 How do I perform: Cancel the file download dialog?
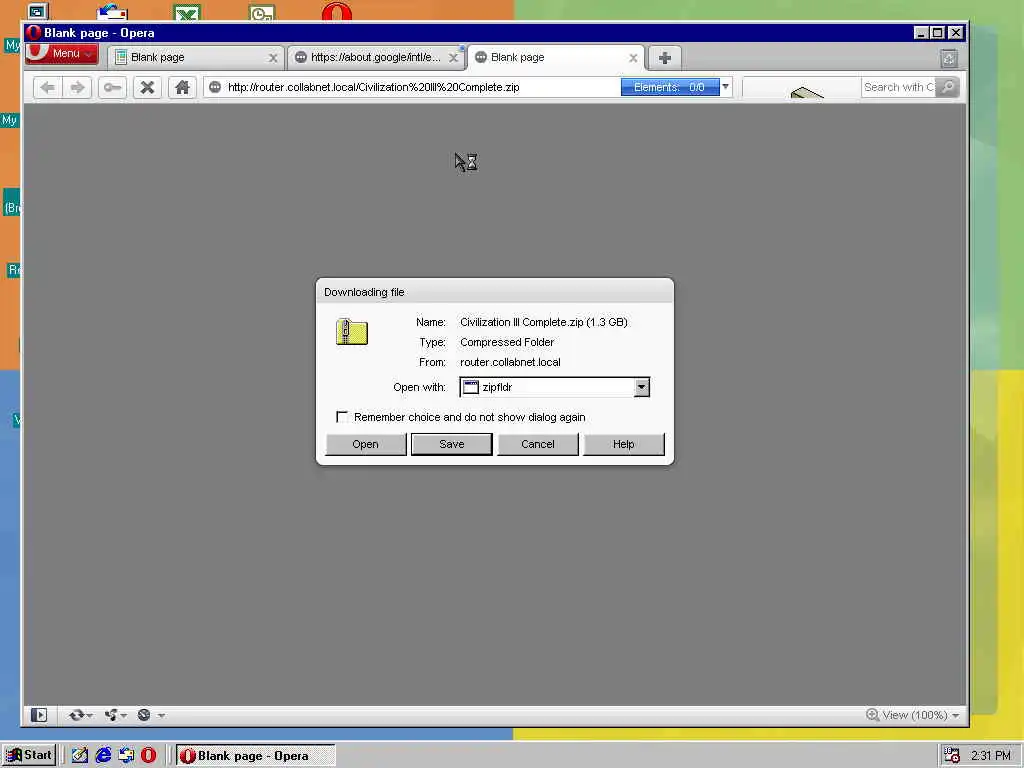pyautogui.click(x=537, y=444)
